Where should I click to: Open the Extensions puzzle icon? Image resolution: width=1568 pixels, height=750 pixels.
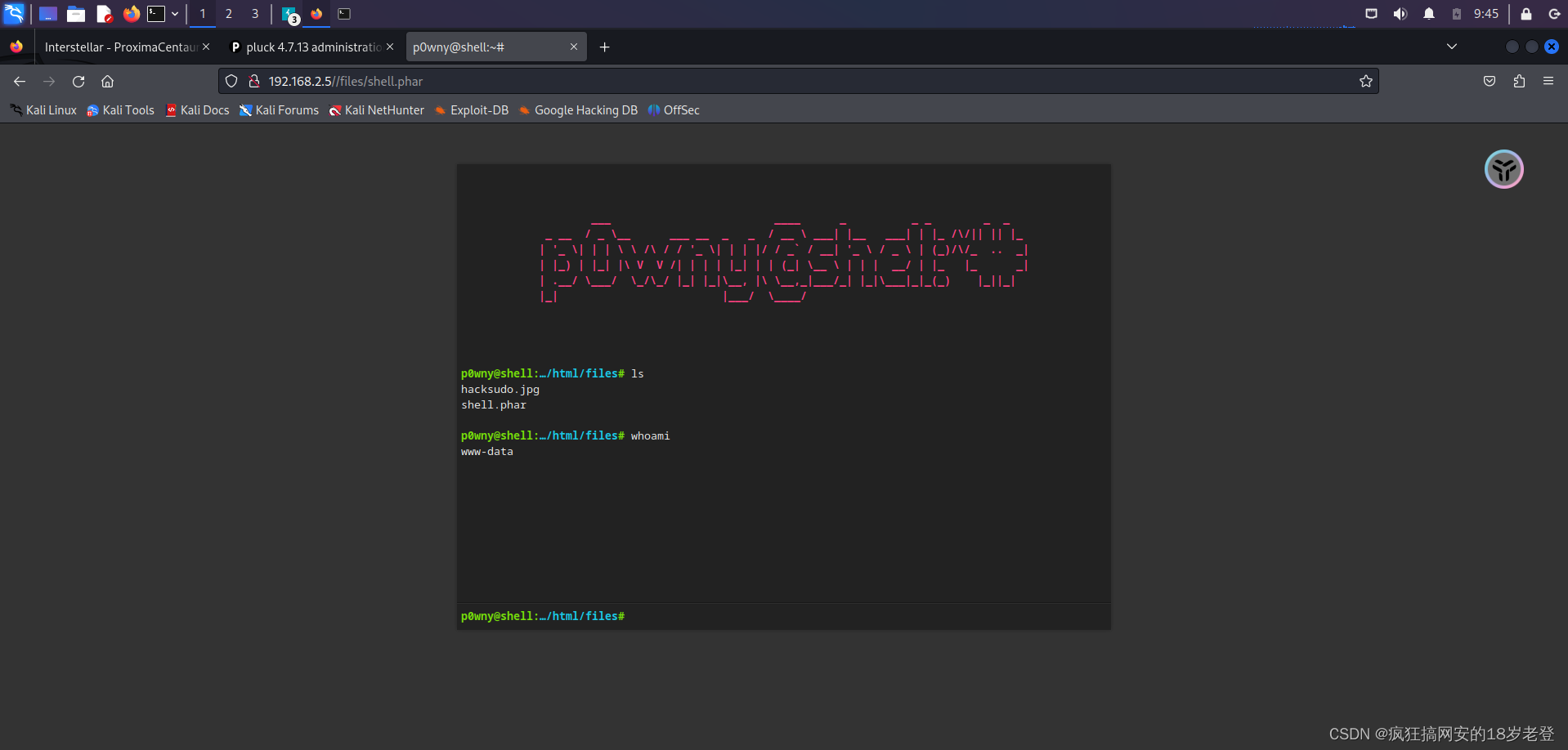(x=1519, y=81)
